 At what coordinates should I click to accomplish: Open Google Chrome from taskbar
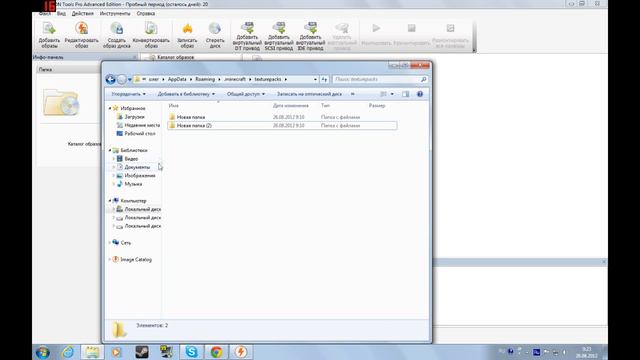(x=216, y=352)
